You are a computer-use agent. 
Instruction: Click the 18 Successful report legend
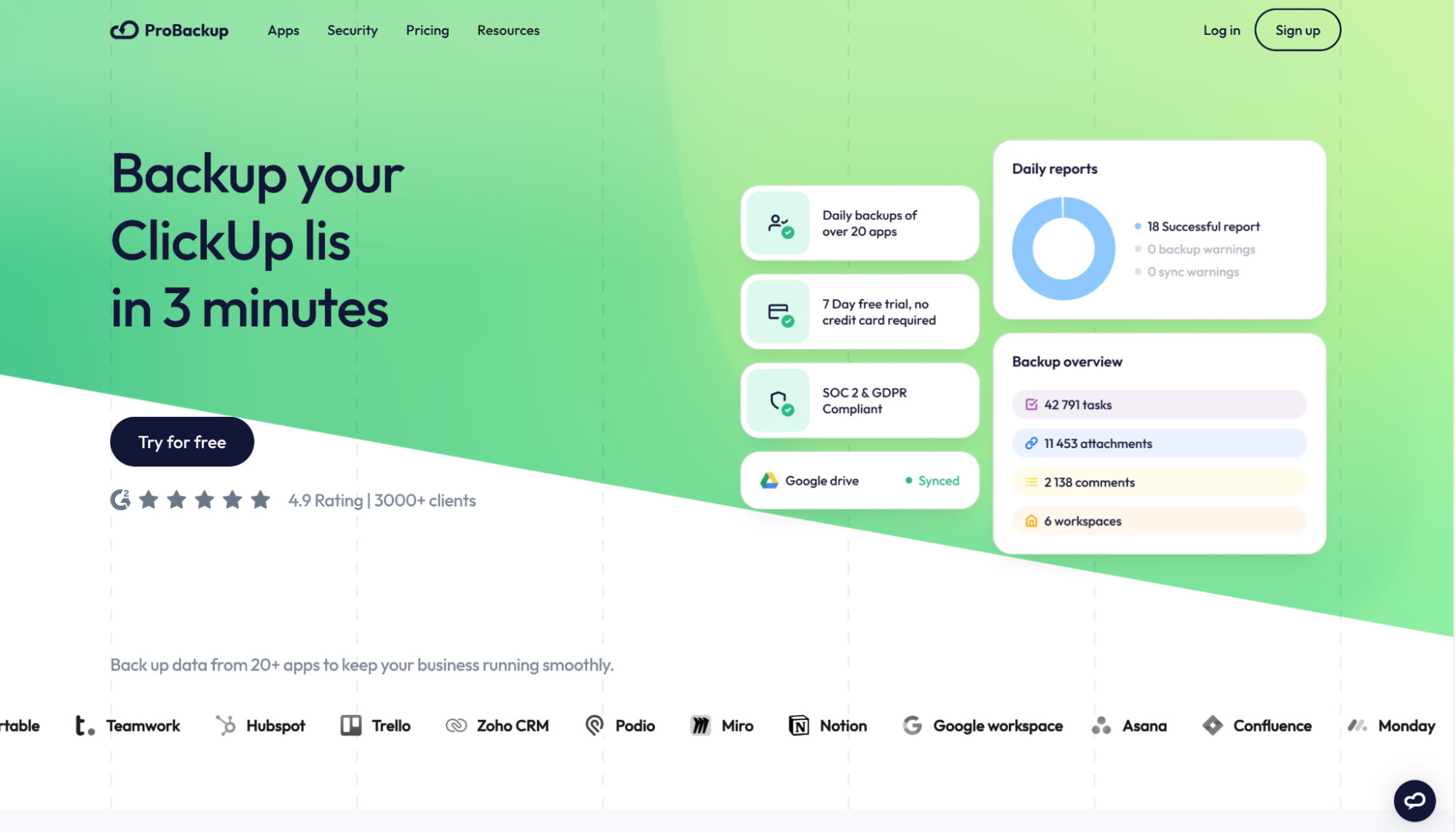[x=1197, y=227]
